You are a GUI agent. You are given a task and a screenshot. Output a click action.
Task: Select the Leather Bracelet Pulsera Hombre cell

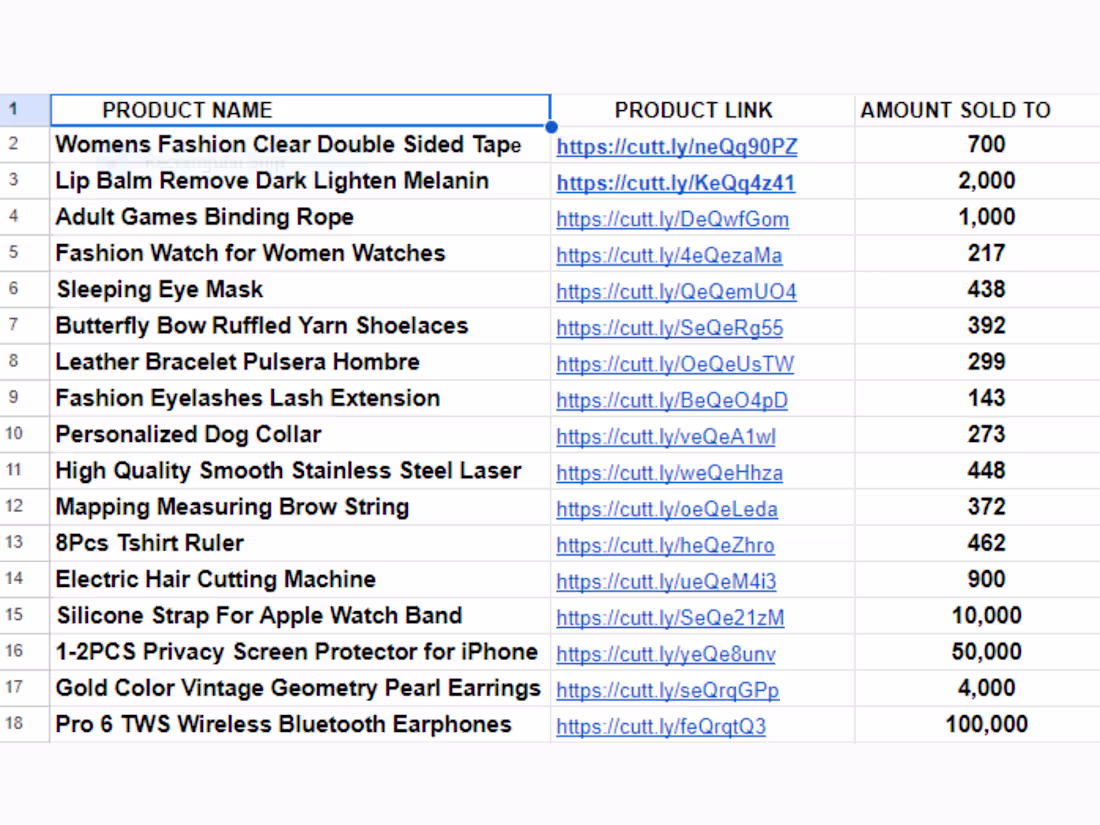[x=300, y=362]
